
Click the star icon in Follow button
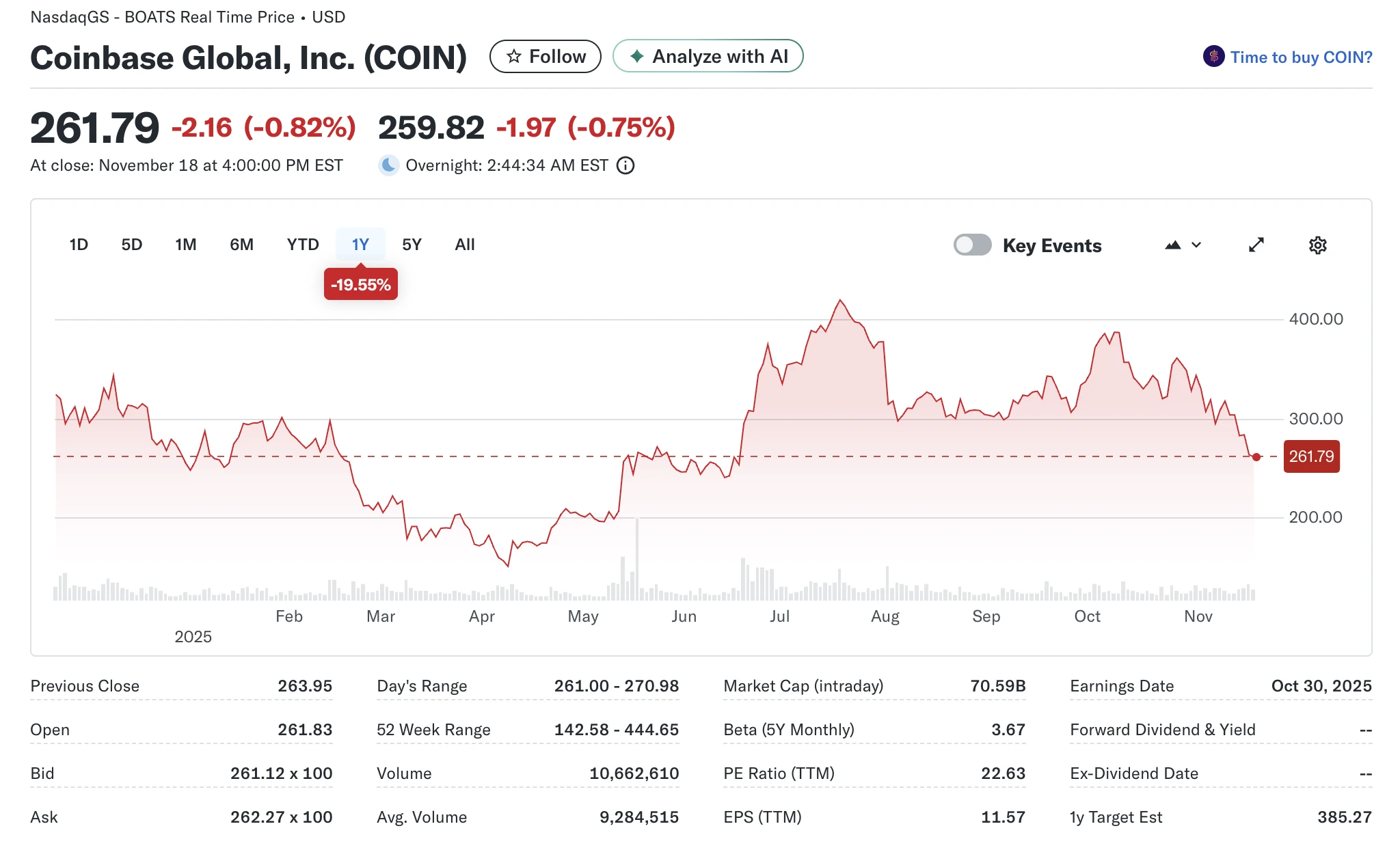(514, 57)
